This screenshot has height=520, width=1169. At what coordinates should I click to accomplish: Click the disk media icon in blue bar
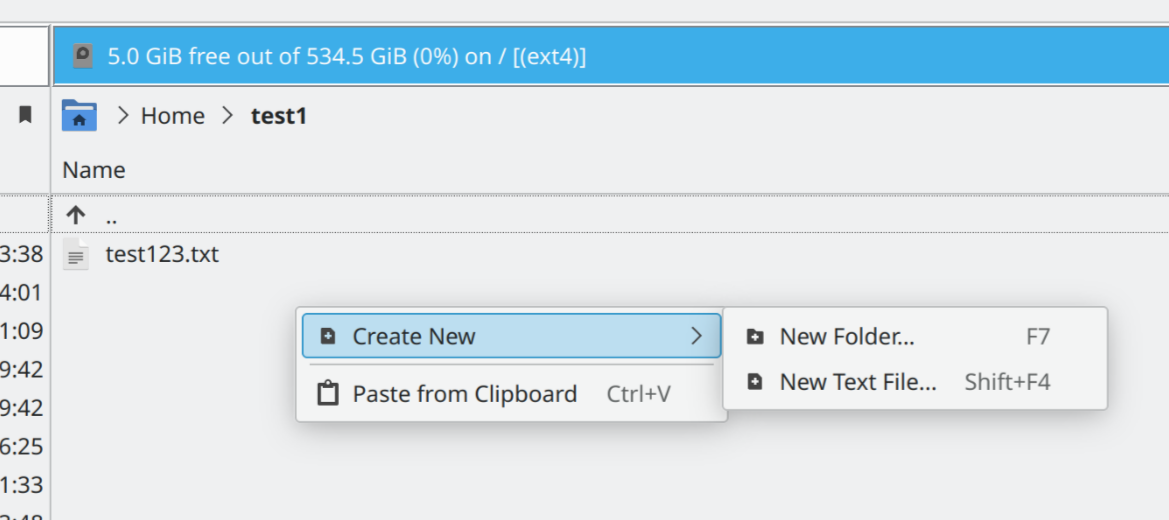83,56
